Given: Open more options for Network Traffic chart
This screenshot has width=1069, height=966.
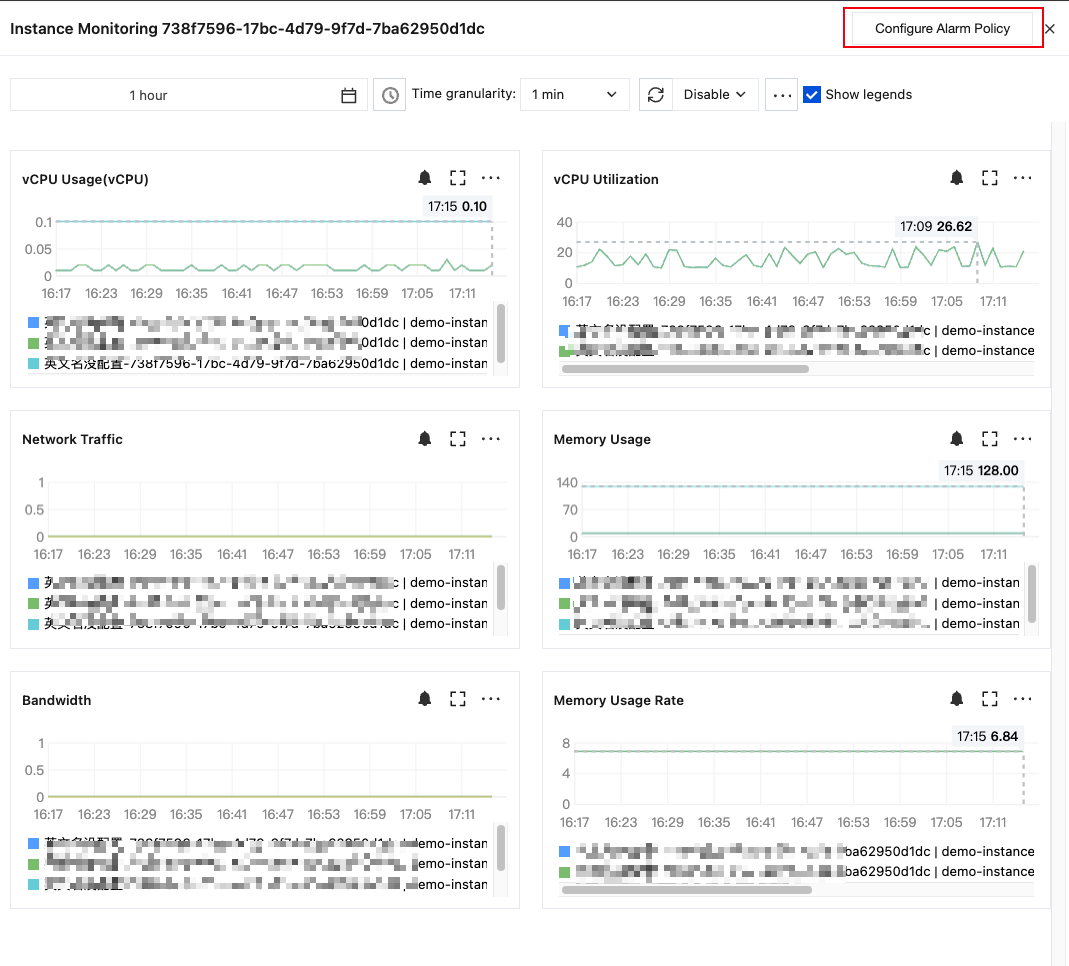Looking at the screenshot, I should click(491, 438).
